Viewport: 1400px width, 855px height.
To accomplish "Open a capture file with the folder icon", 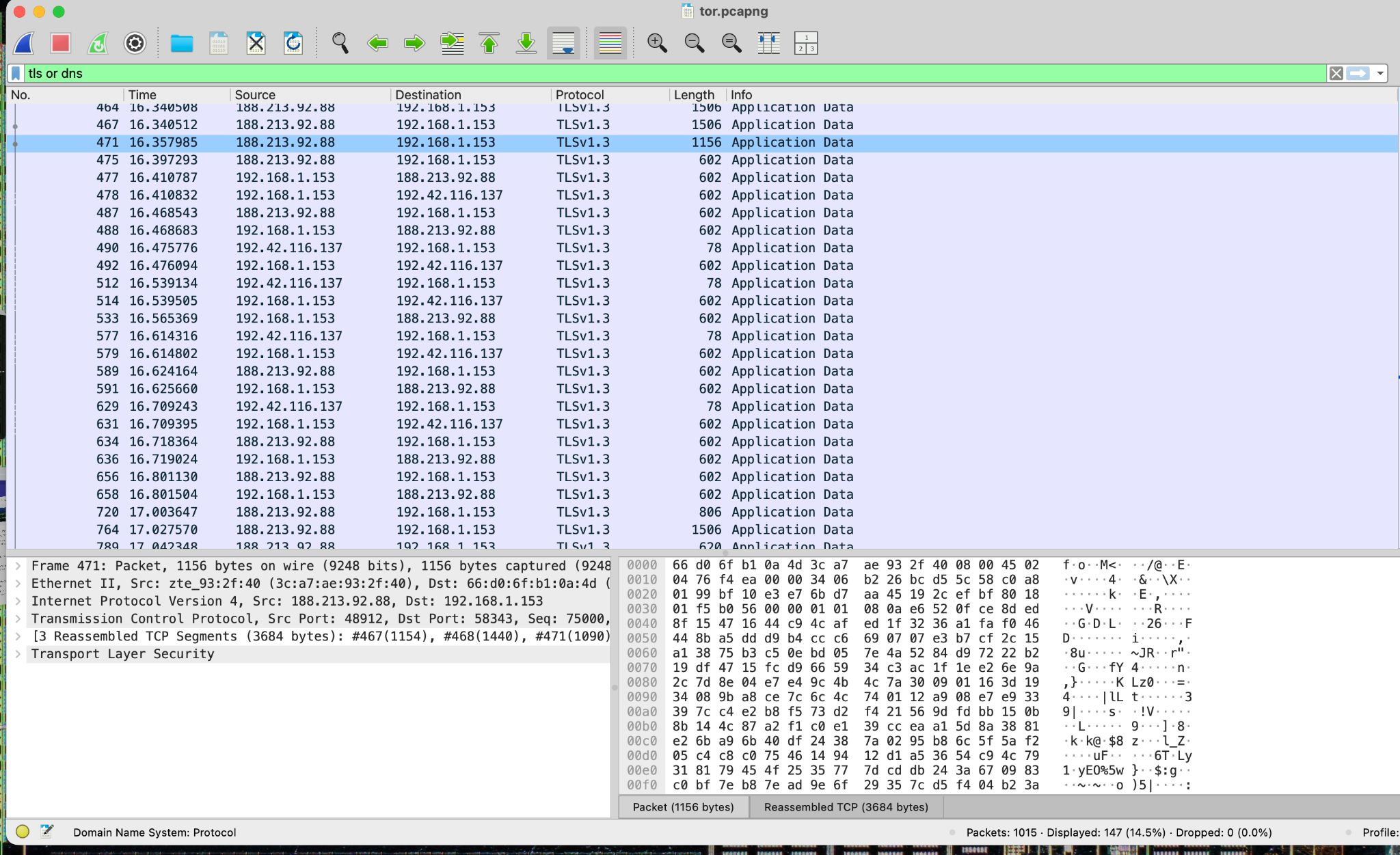I will pyautogui.click(x=181, y=43).
